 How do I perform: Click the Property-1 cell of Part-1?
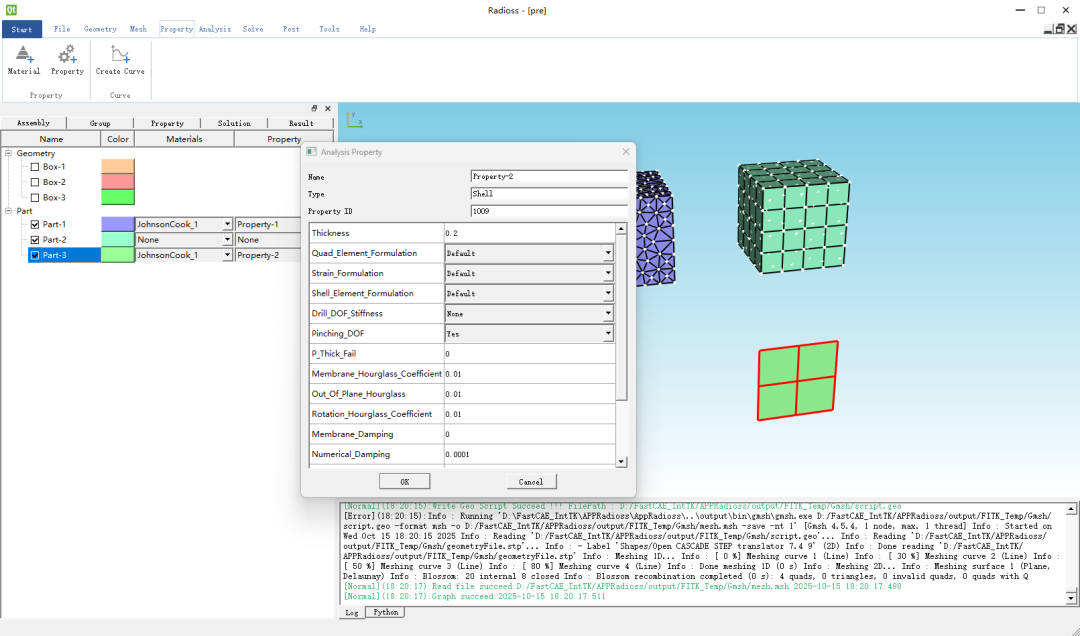[x=269, y=225]
